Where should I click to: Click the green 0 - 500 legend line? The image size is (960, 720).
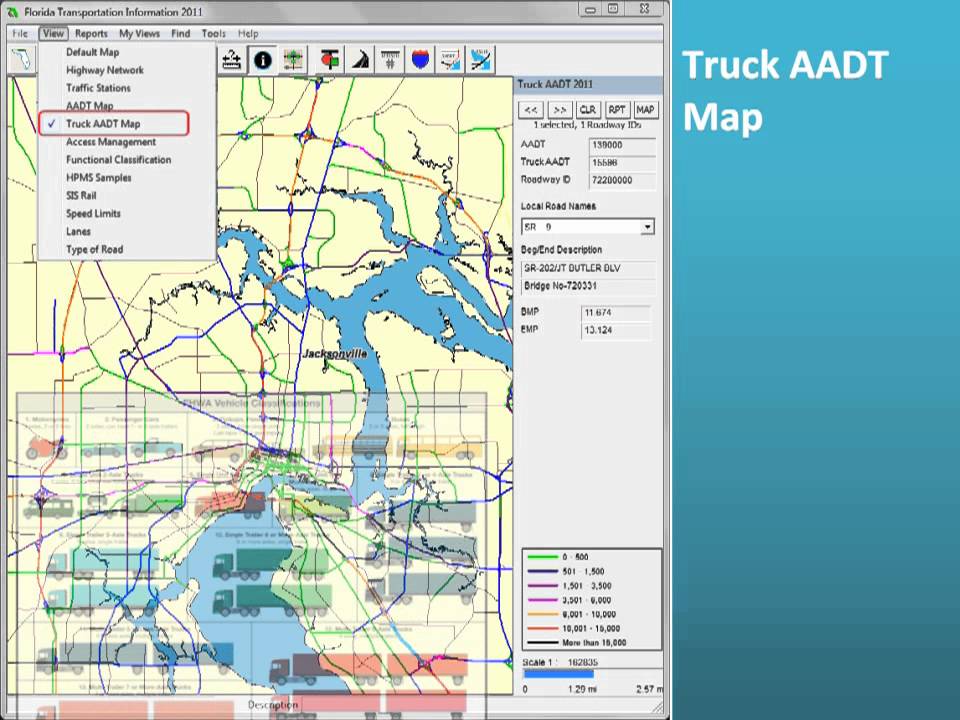pyautogui.click(x=542, y=557)
